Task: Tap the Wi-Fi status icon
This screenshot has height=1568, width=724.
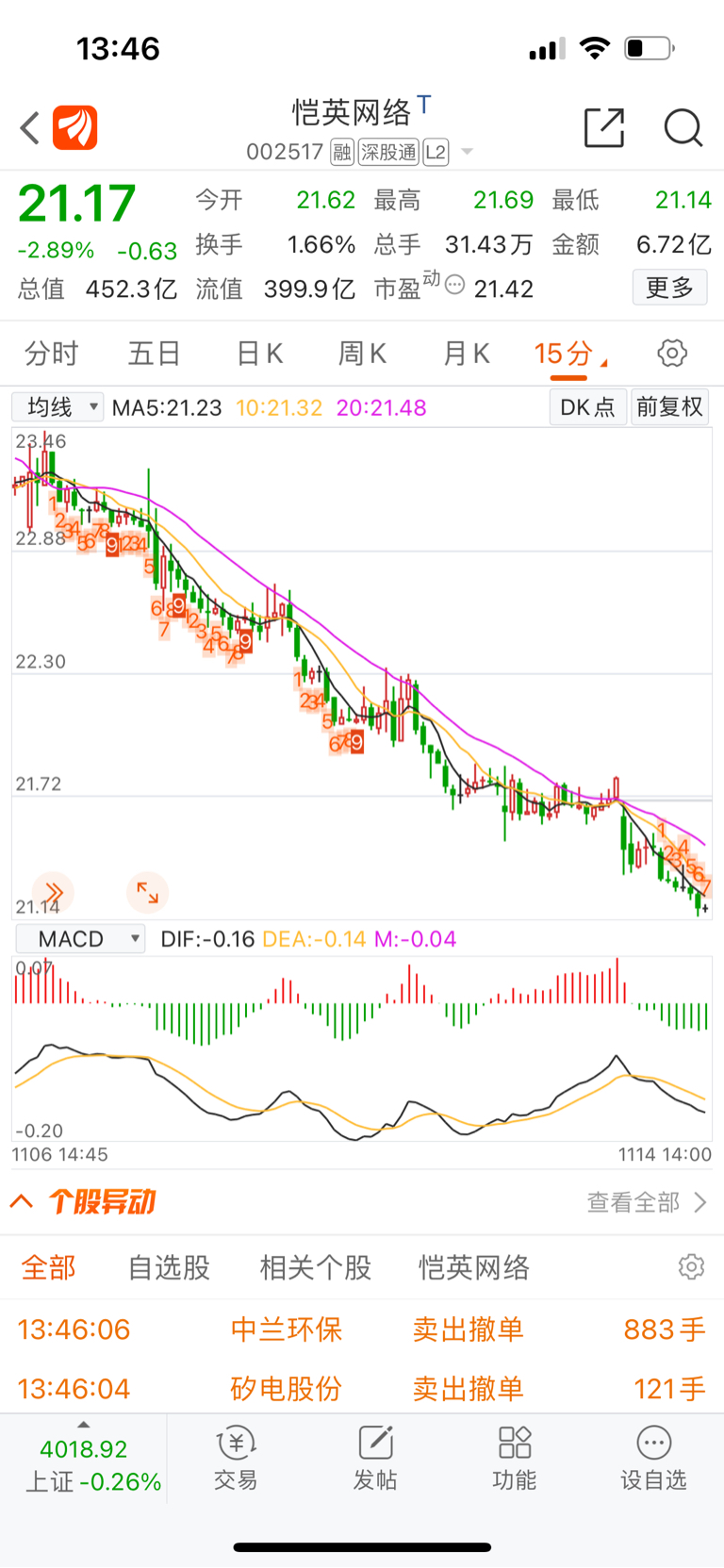Action: pyautogui.click(x=595, y=48)
